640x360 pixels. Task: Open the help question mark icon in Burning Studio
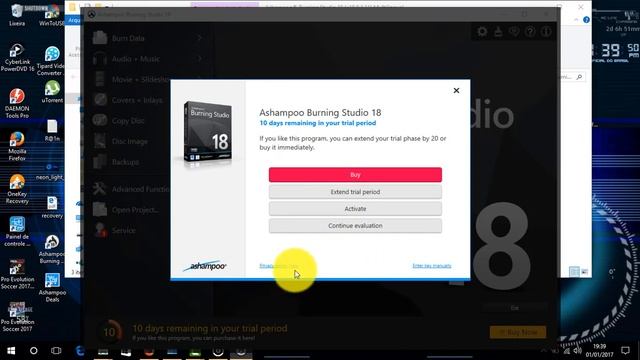tap(530, 32)
